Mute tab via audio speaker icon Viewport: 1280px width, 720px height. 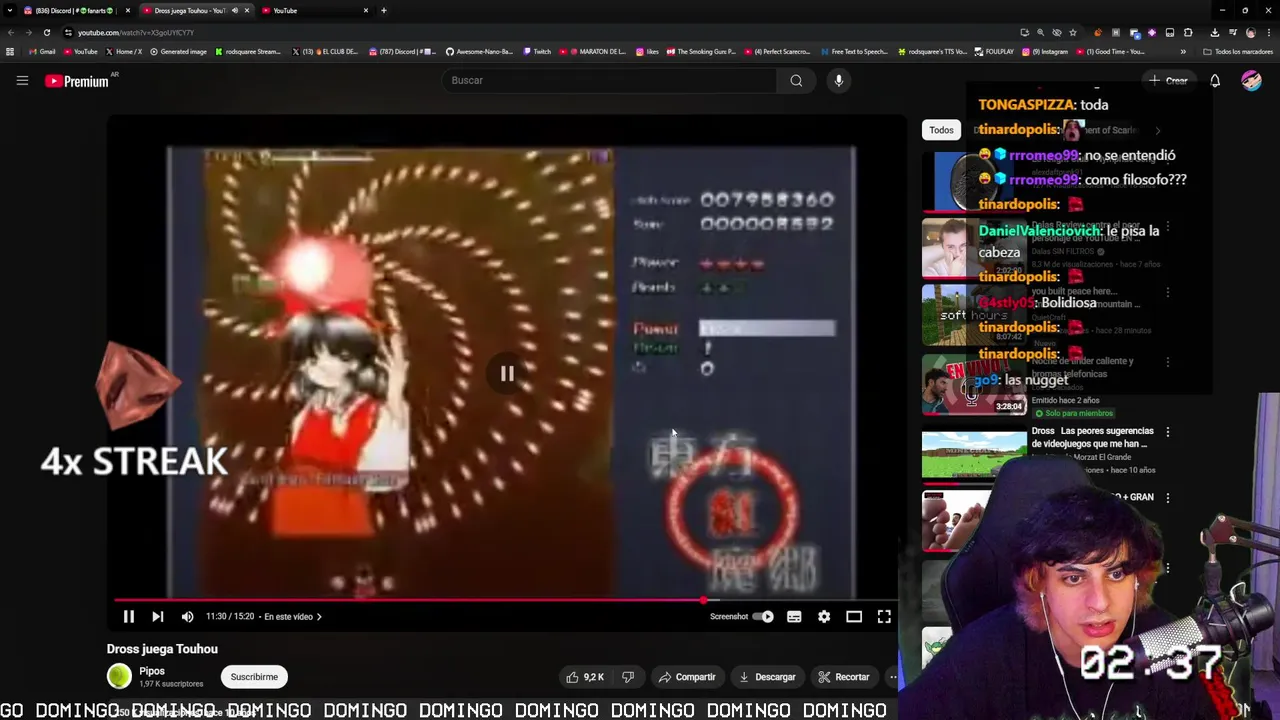pos(235,10)
